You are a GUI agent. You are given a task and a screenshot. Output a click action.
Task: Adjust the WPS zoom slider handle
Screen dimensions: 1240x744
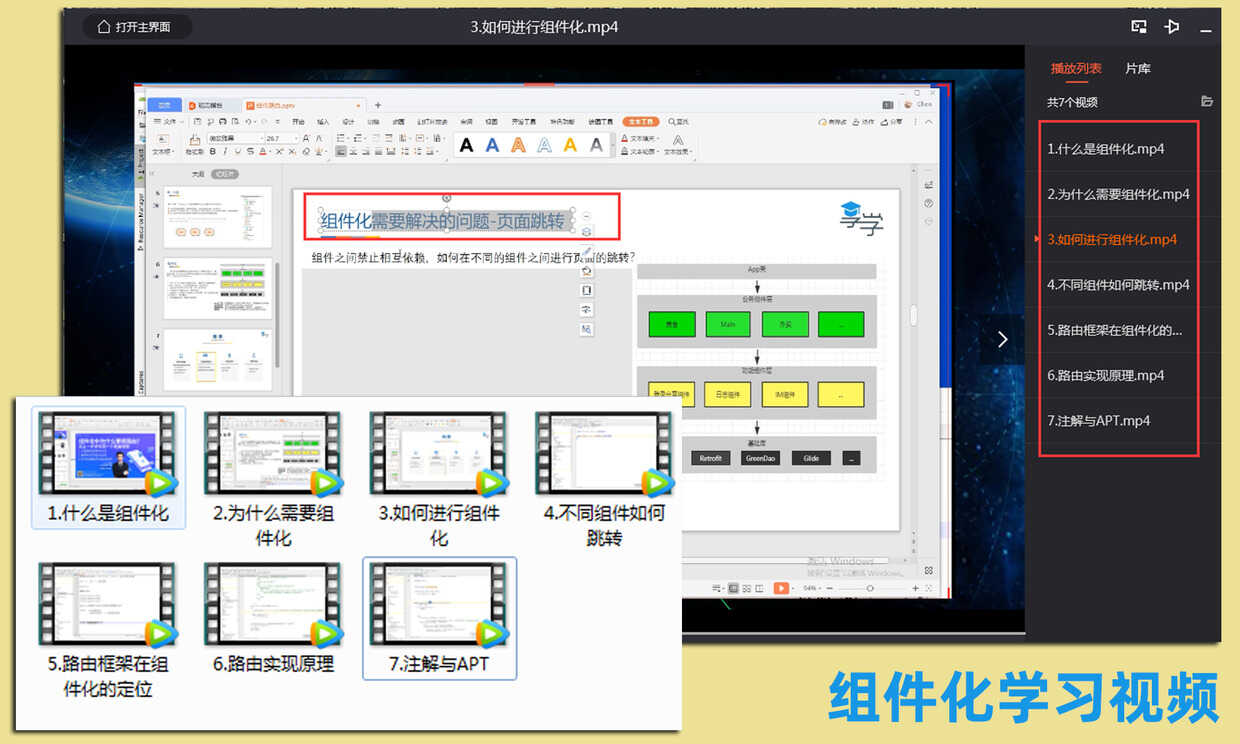(x=870, y=588)
